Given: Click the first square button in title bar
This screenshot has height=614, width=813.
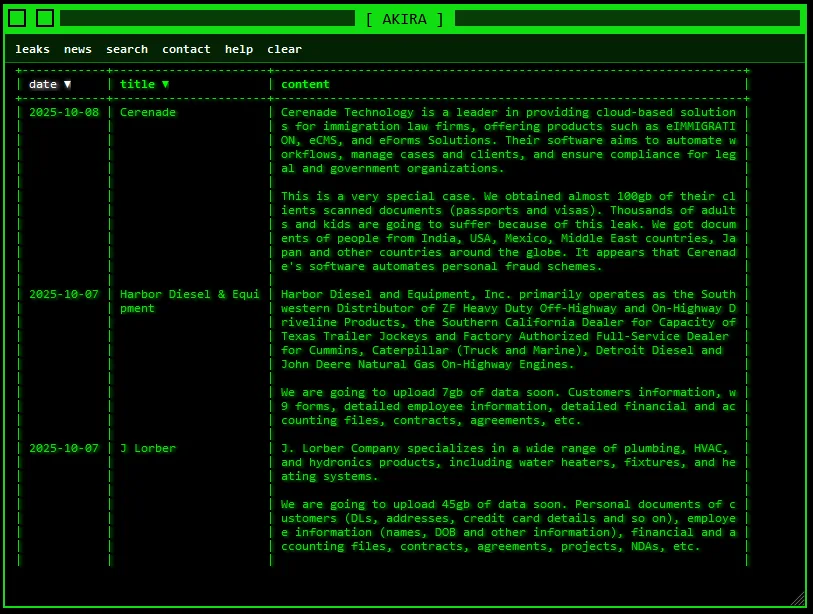Looking at the screenshot, I should coord(17,18).
